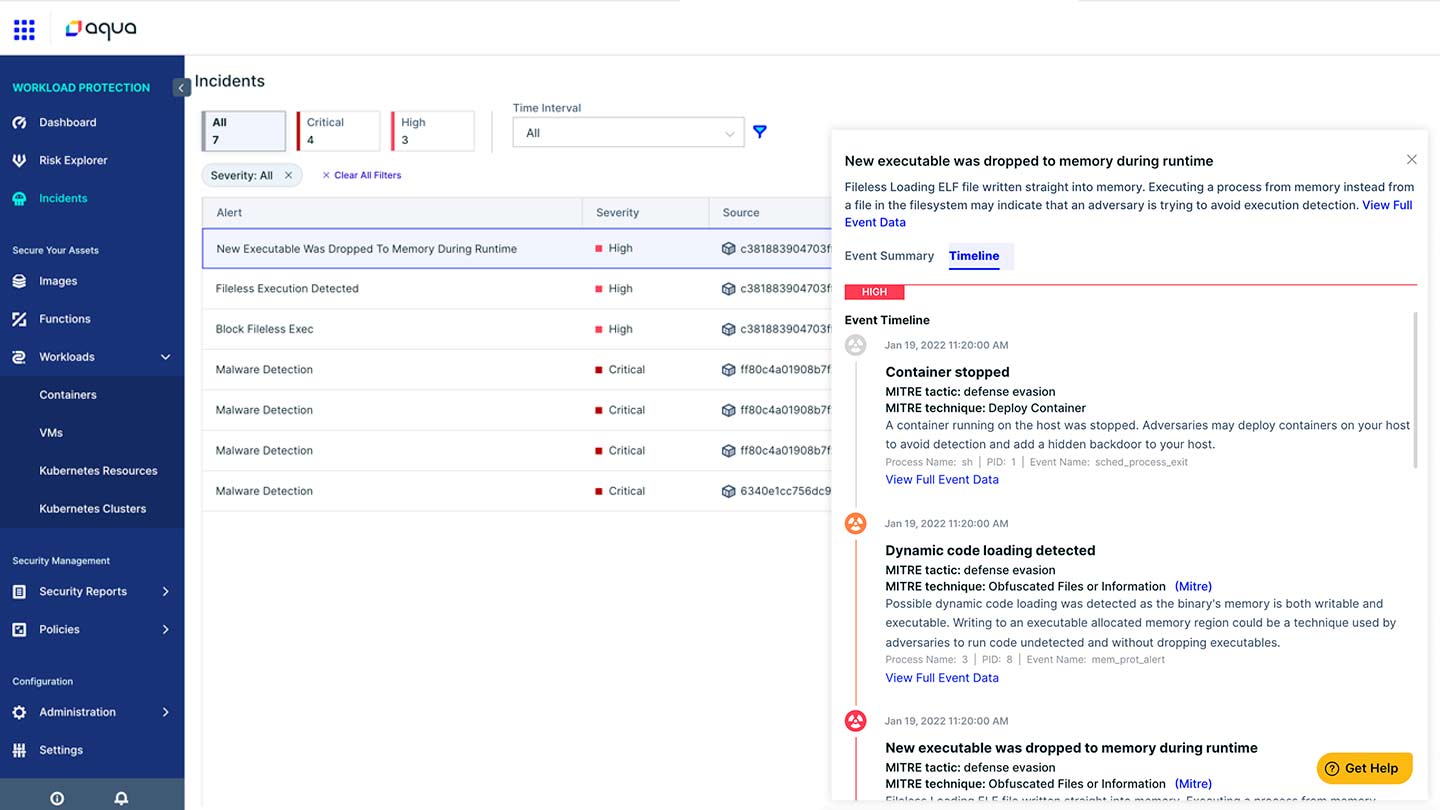Image resolution: width=1440 pixels, height=810 pixels.
Task: Click the red New executable timeline marker
Action: pos(856,721)
